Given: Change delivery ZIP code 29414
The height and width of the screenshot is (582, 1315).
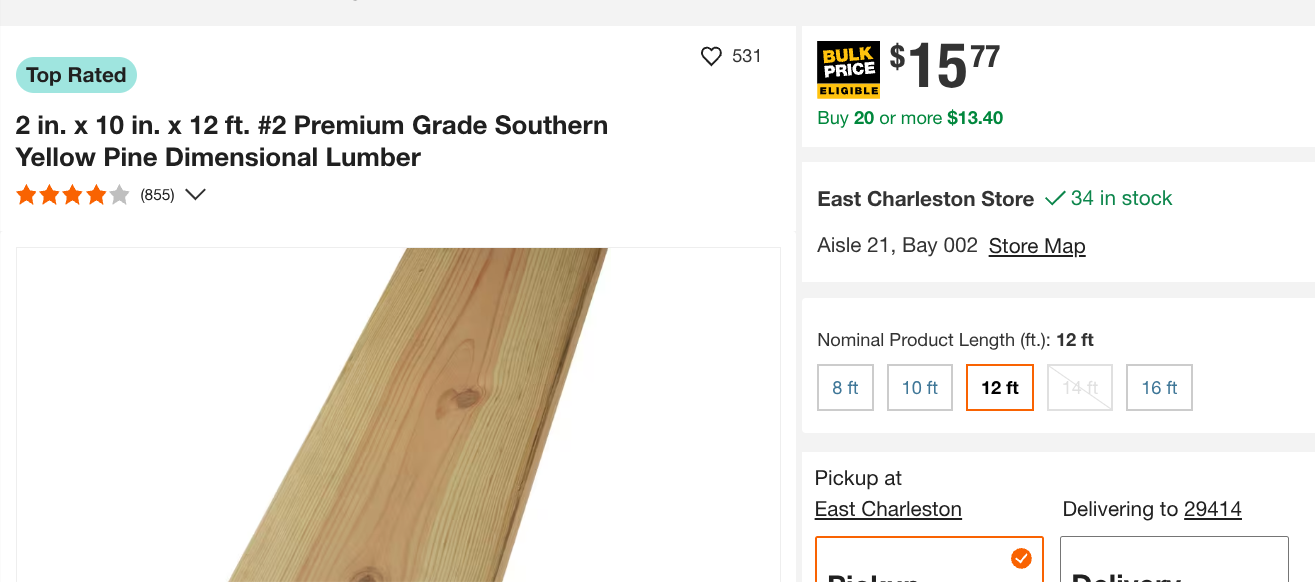Looking at the screenshot, I should tap(1212, 509).
